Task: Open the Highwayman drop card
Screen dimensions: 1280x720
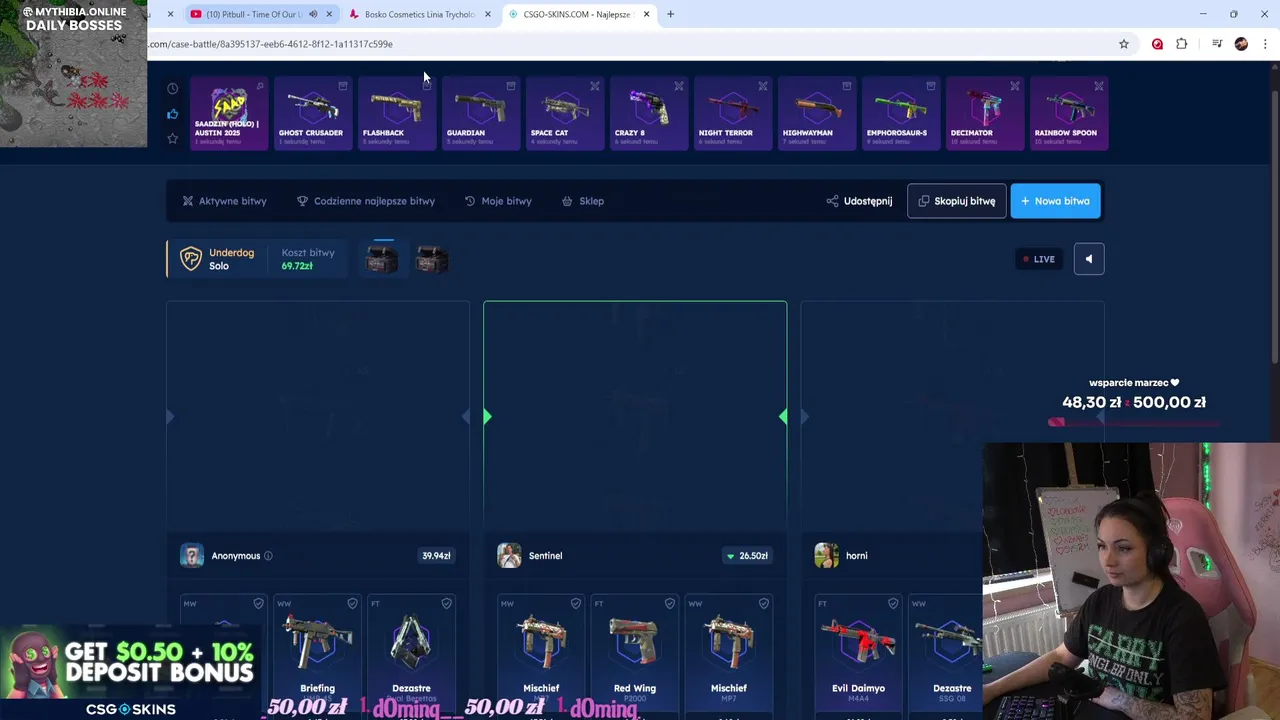Action: coord(815,114)
